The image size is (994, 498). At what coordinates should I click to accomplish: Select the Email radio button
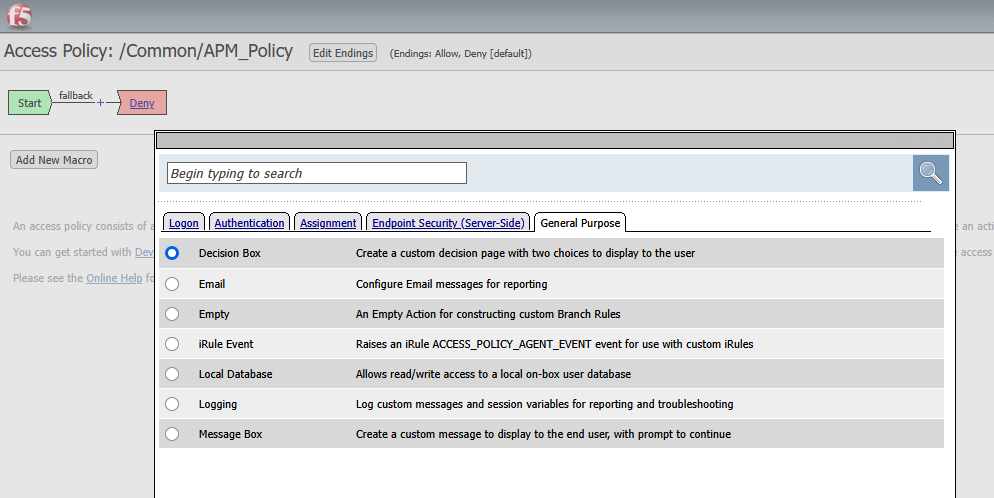tap(172, 284)
